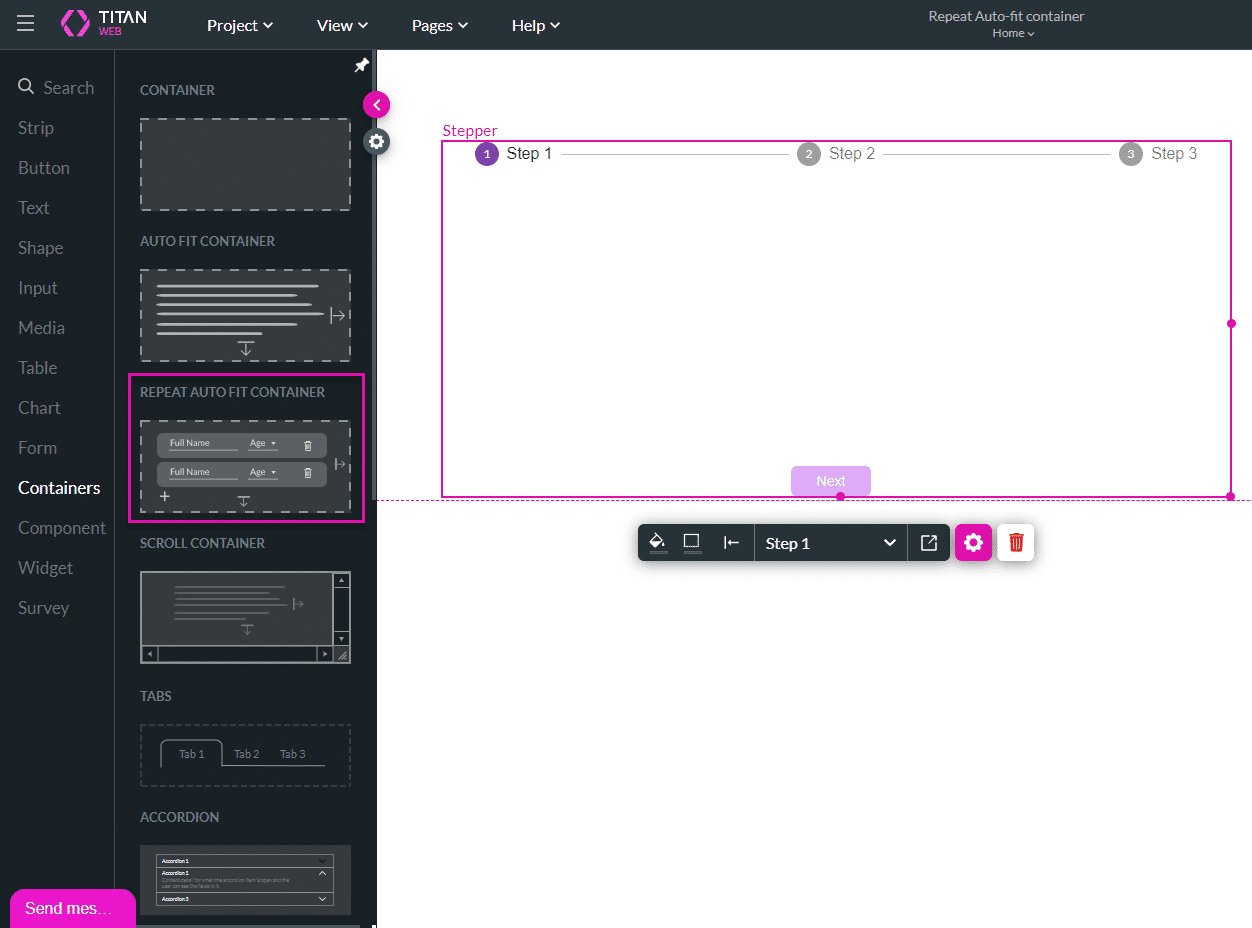Click the Send message chat button
This screenshot has width=1252, height=928.
point(72,908)
